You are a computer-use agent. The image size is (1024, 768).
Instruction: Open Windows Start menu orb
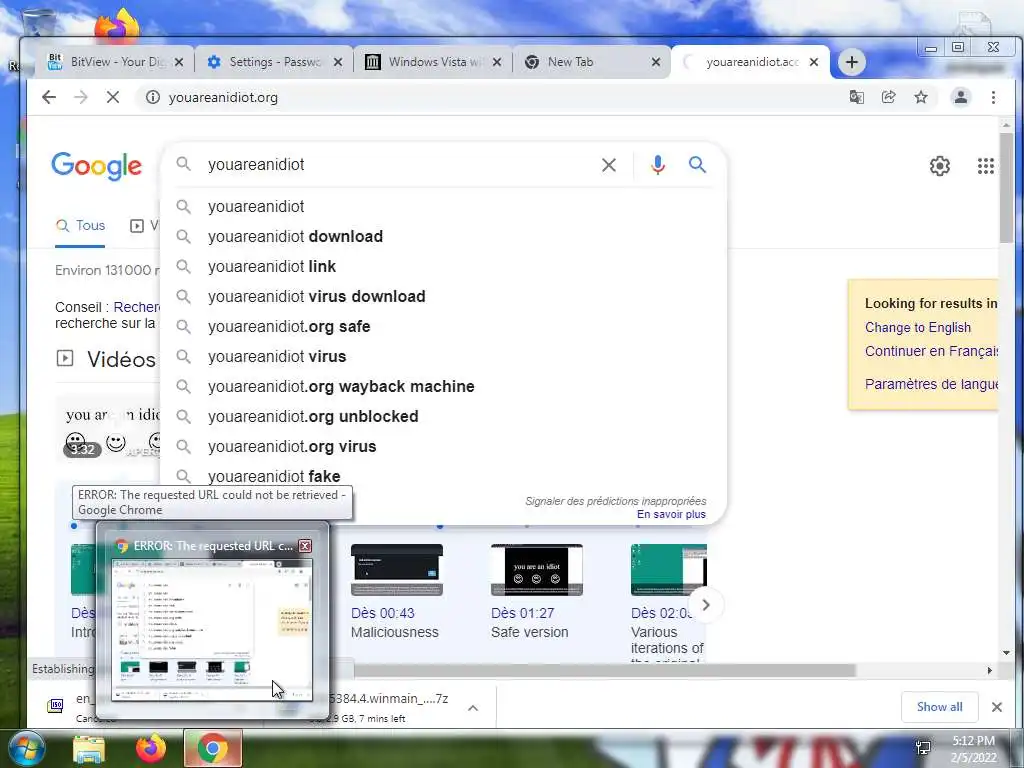pos(26,749)
